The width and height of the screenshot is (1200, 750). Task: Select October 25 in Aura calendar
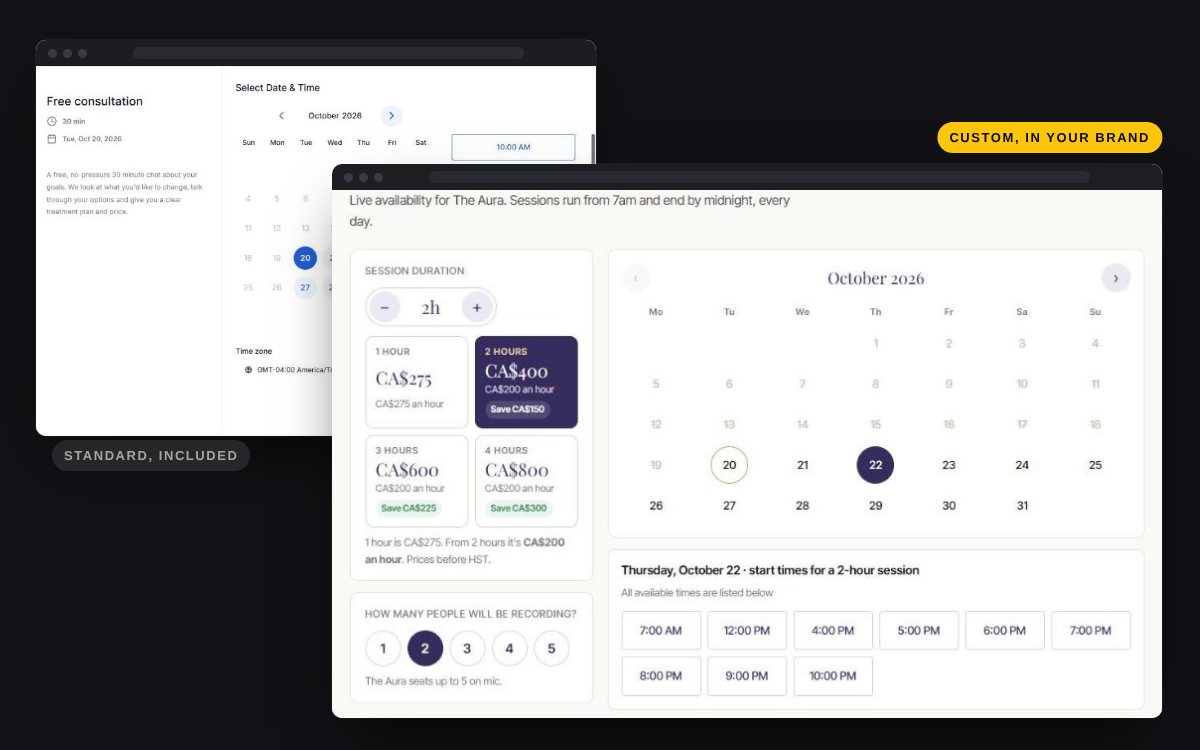pyautogui.click(x=1095, y=465)
